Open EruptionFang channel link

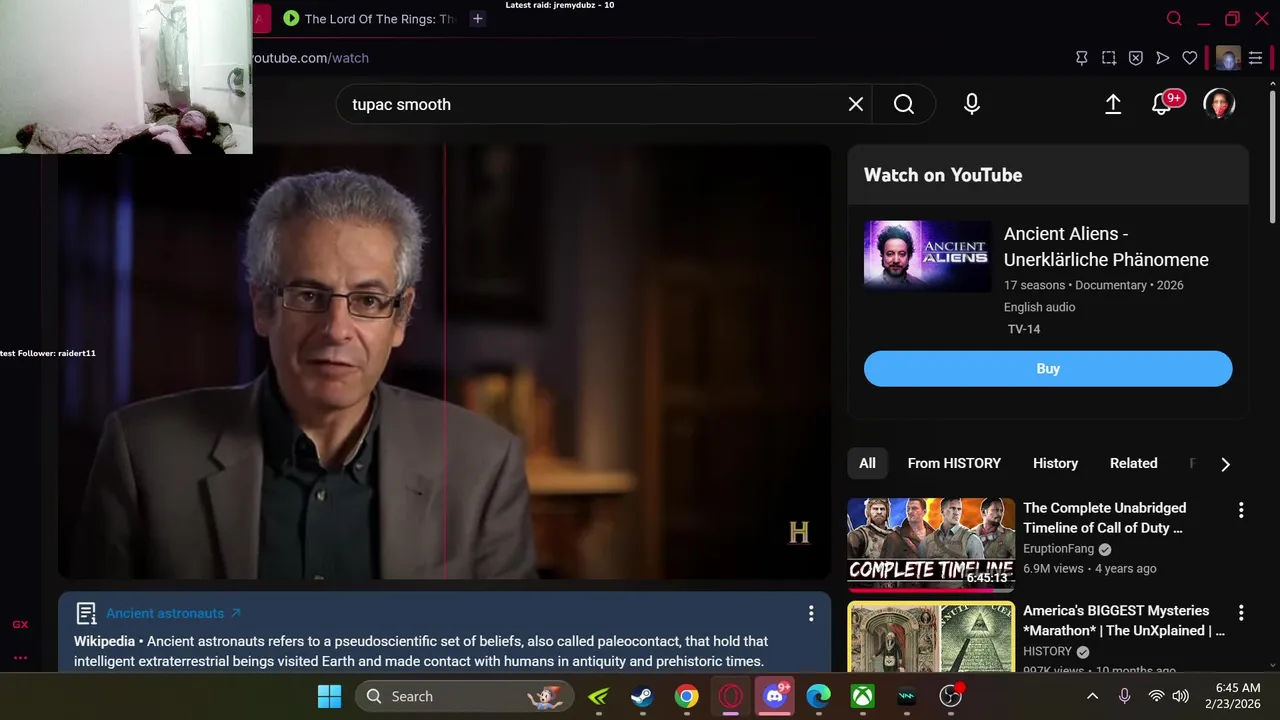1059,549
